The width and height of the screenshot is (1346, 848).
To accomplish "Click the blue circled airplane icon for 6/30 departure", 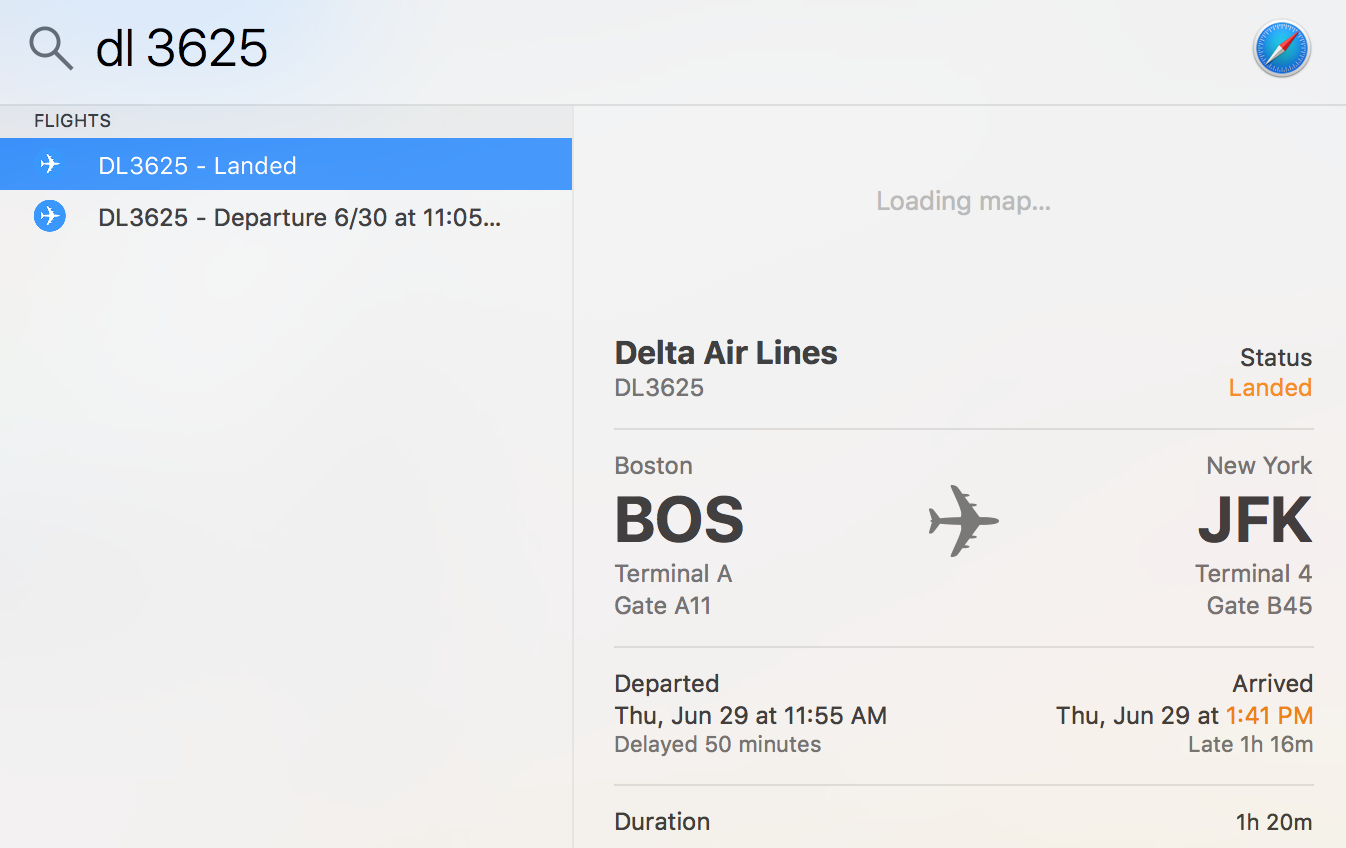I will click(50, 216).
